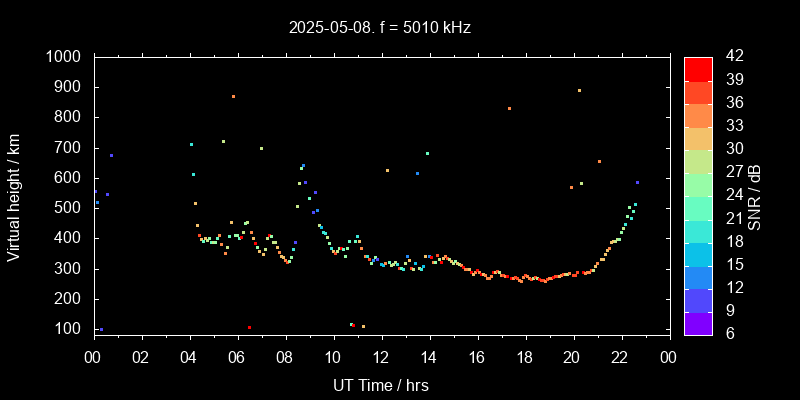Click the "SNR / dB" colorbar label
The height and width of the screenshot is (400, 800).
[755, 197]
